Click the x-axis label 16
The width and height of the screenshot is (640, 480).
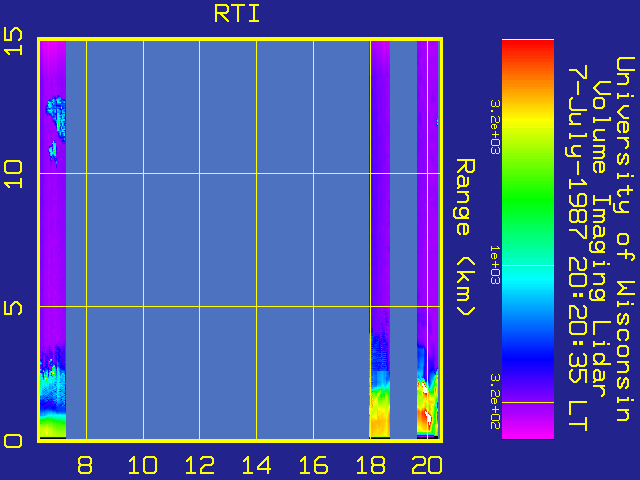click(313, 465)
